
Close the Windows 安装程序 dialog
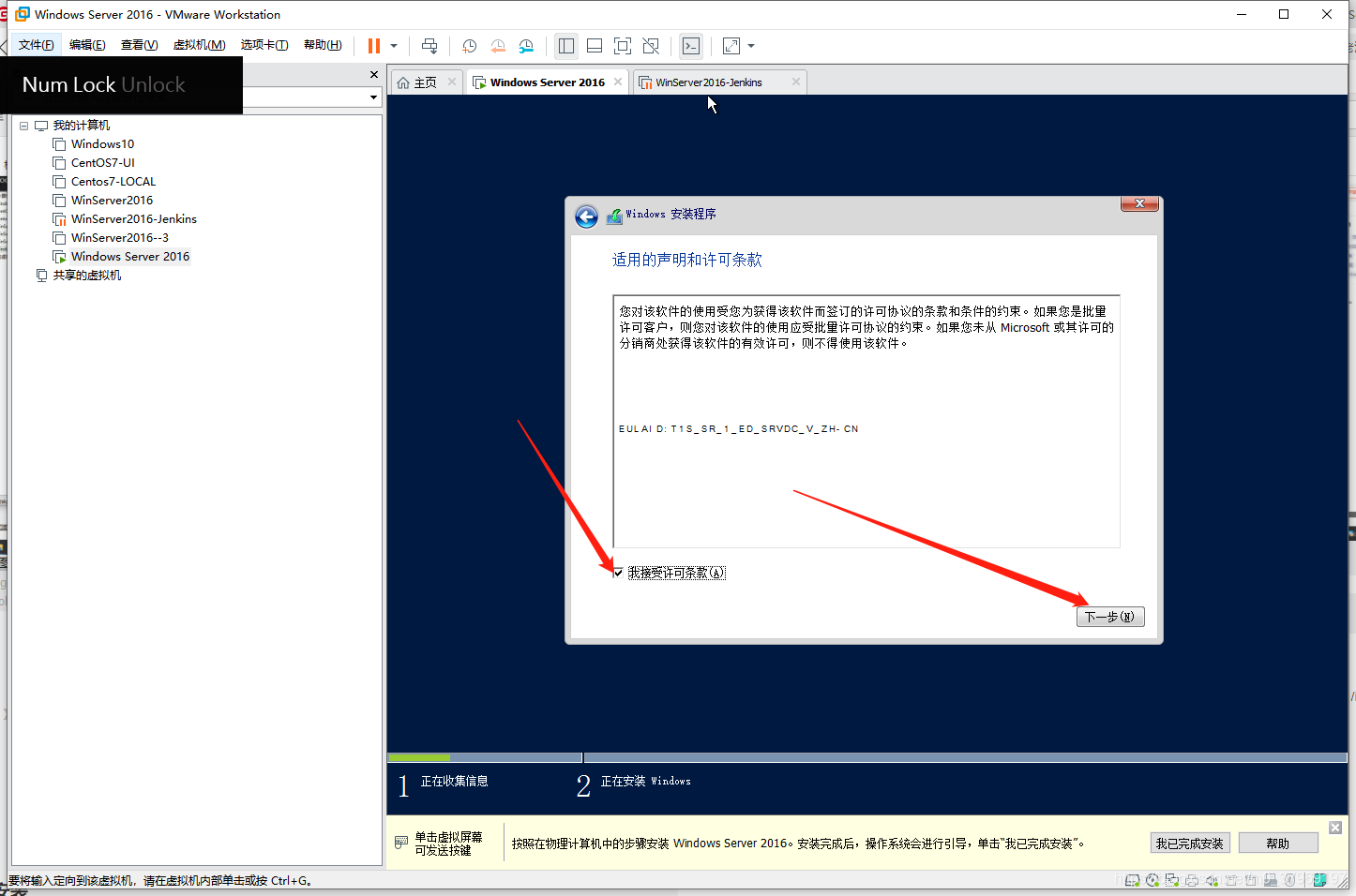click(x=1139, y=203)
